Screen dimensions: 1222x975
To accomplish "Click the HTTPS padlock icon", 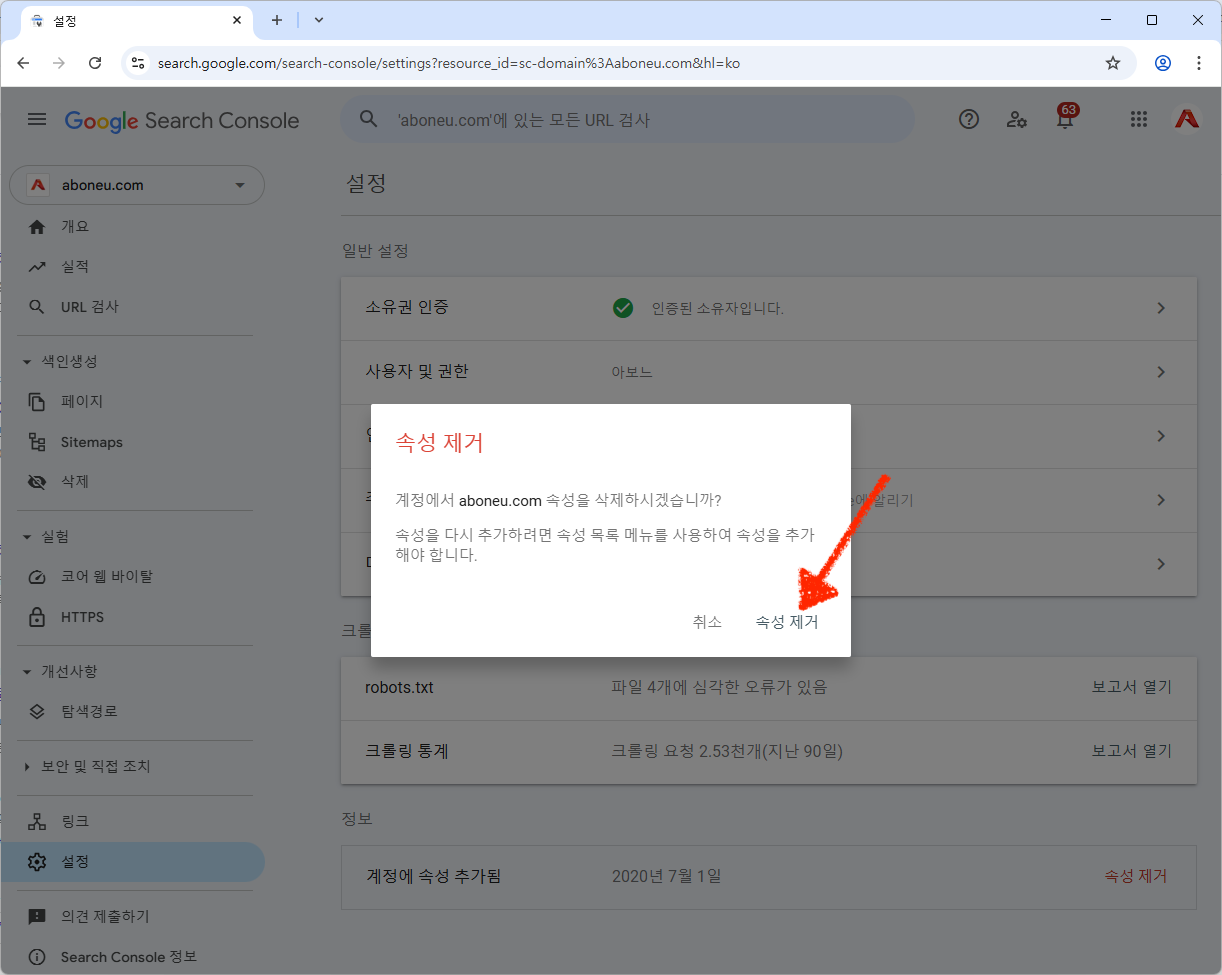I will click(x=37, y=617).
